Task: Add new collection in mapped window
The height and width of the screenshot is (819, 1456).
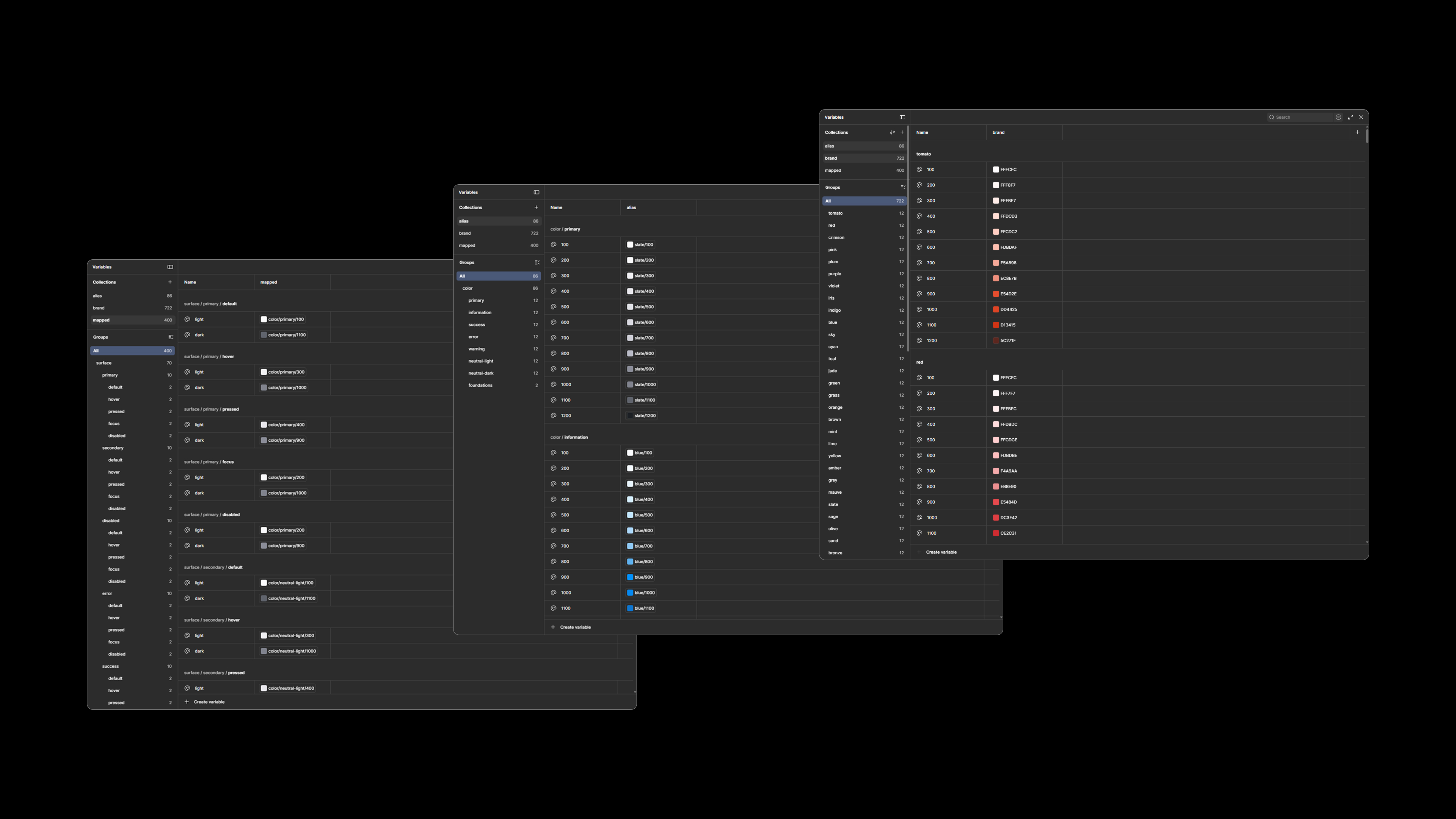Action: click(x=169, y=282)
